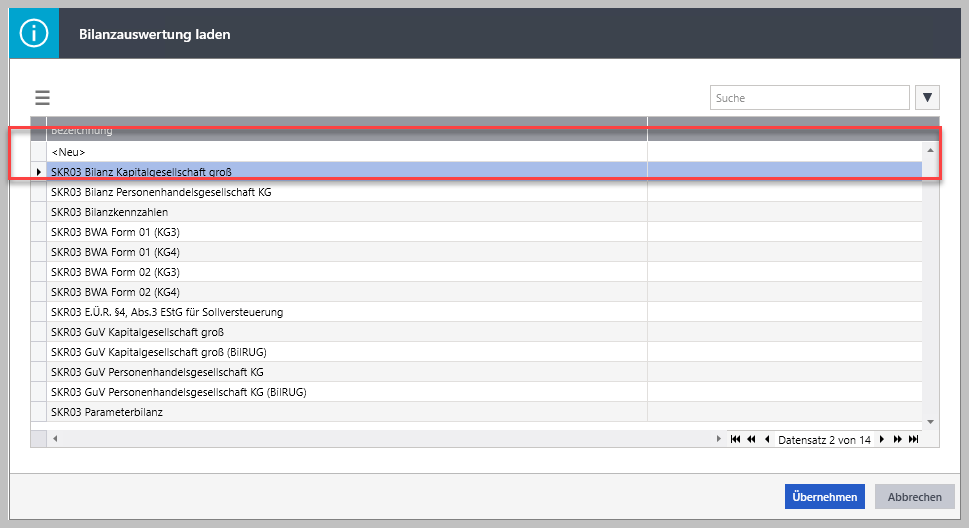Screen dimensions: 969x528
Task: Click the horizontal scrollbar left arrow
Action: click(x=54, y=439)
